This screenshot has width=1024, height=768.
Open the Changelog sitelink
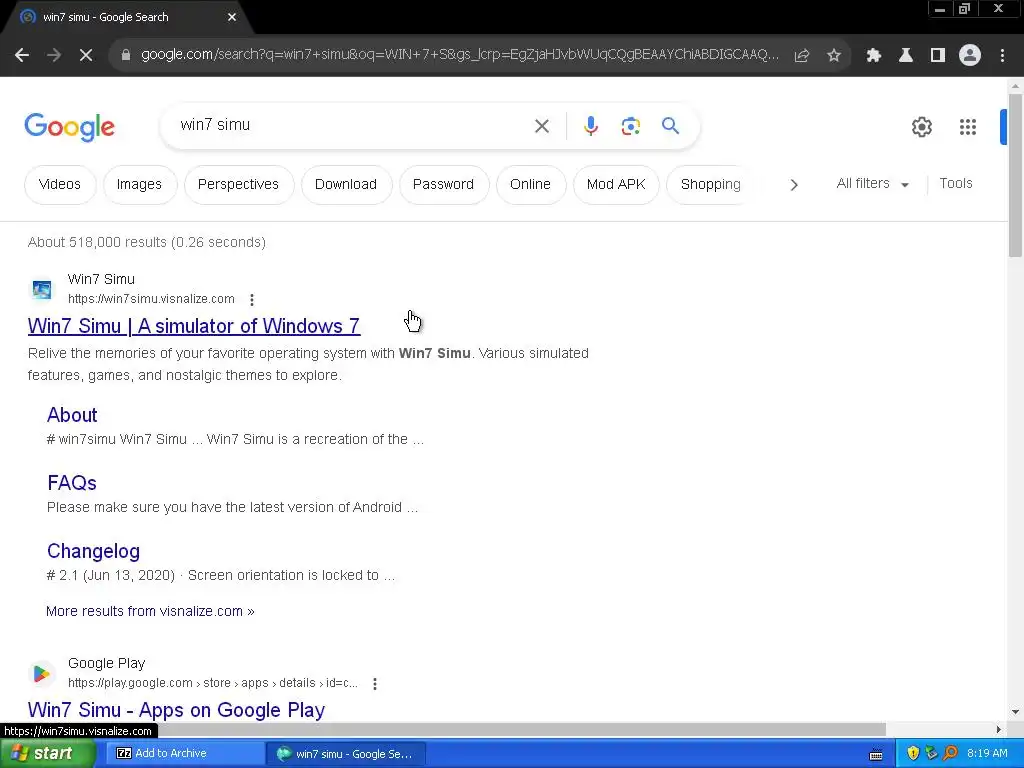pyautogui.click(x=93, y=551)
